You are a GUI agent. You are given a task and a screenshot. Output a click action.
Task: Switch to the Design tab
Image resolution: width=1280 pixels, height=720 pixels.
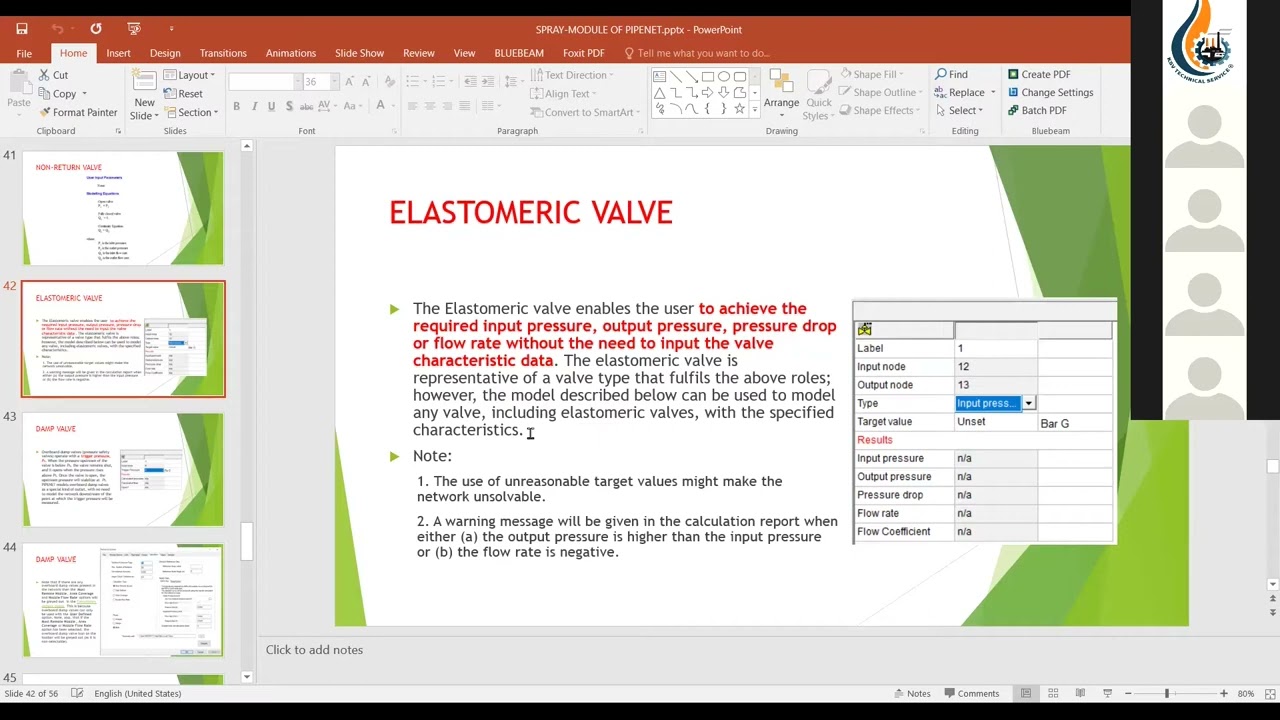point(165,53)
